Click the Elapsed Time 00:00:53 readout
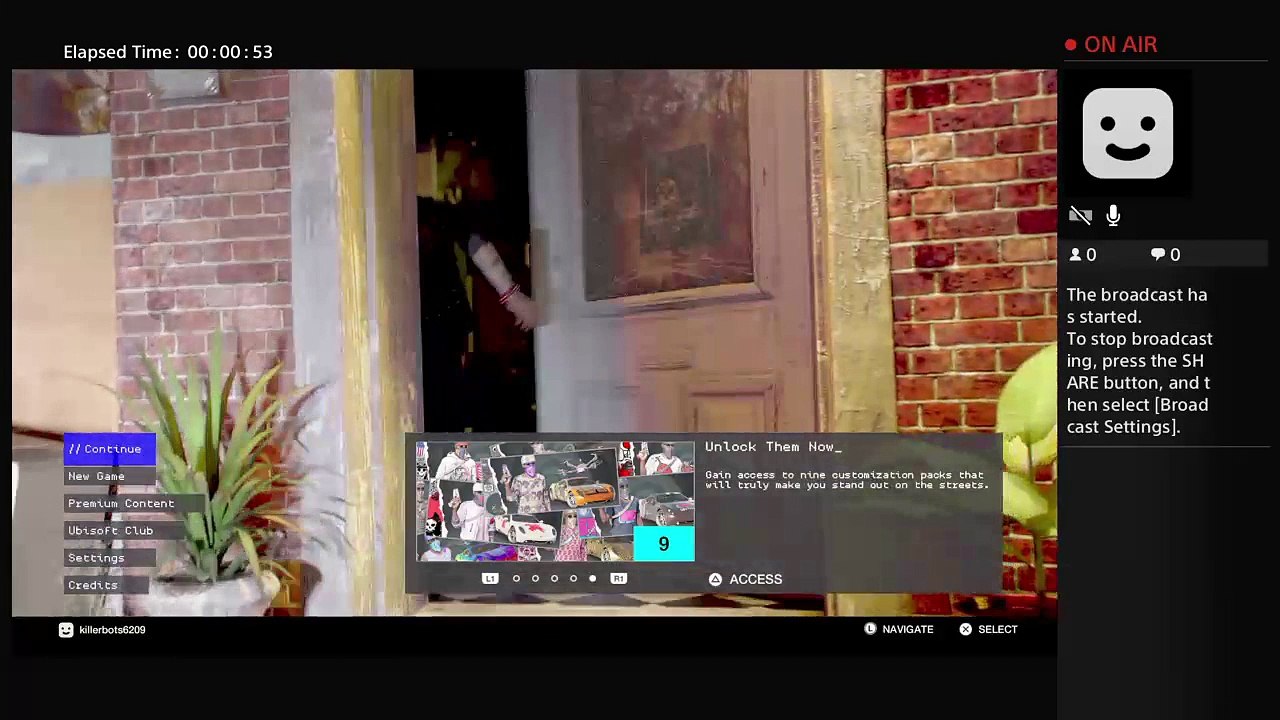This screenshot has width=1280, height=720. 168,52
